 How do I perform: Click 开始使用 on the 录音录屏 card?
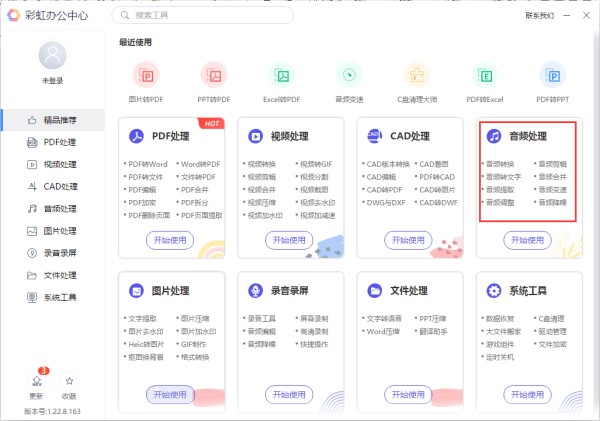289,395
